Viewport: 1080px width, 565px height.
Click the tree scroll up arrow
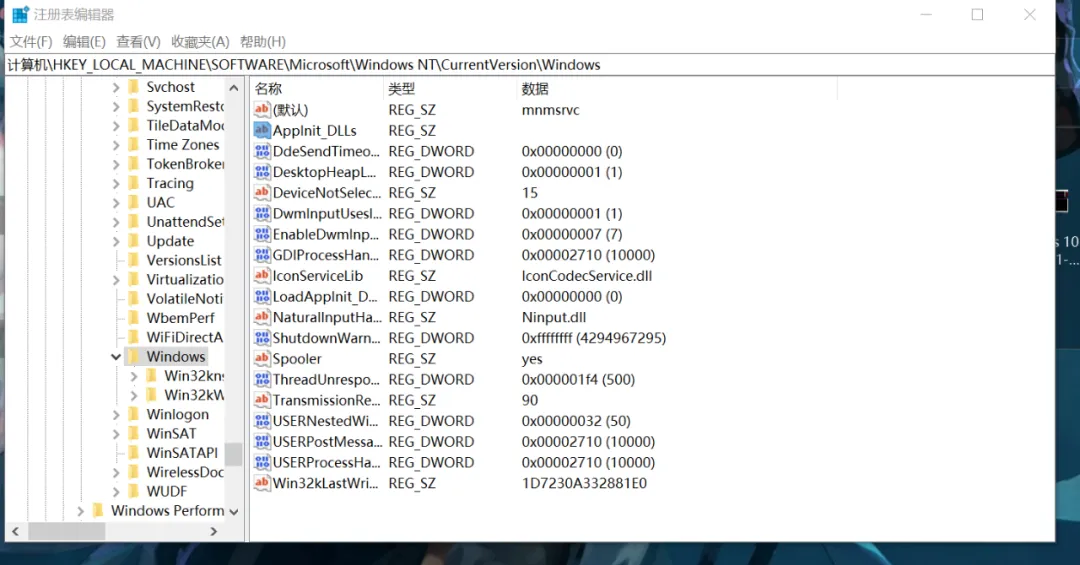233,88
